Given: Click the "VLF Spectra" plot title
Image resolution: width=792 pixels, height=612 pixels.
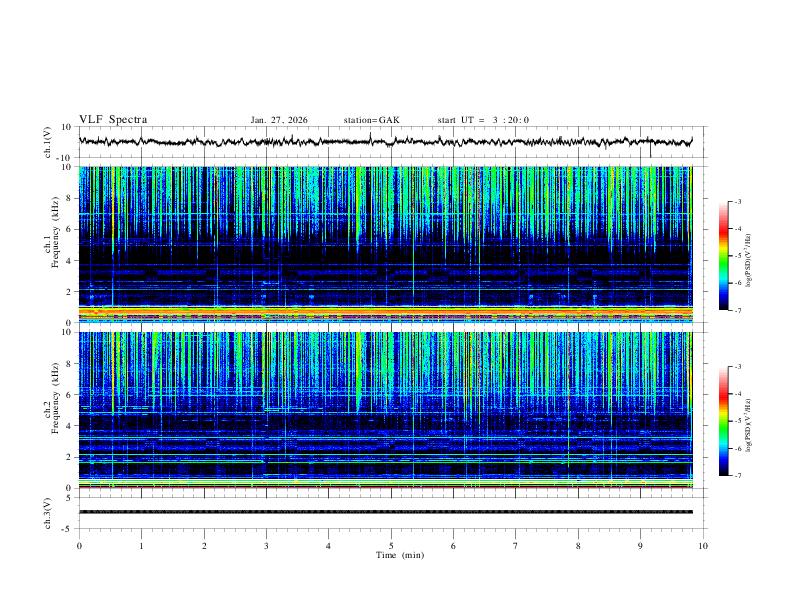Looking at the screenshot, I should pyautogui.click(x=113, y=120).
